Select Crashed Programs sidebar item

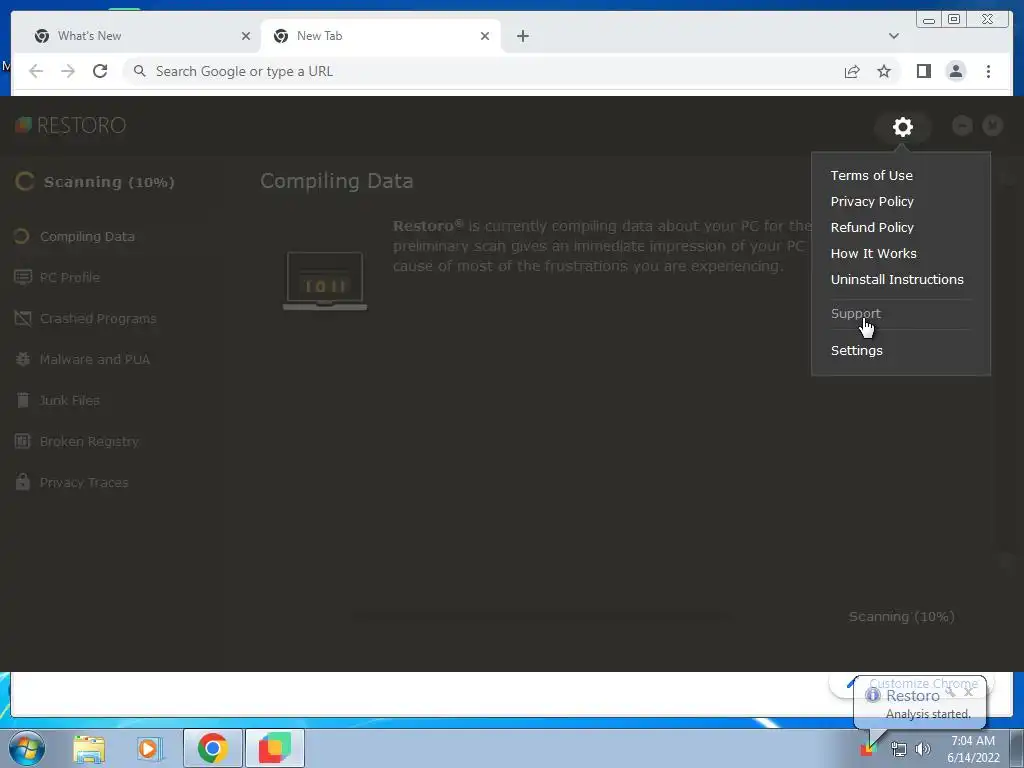click(98, 319)
